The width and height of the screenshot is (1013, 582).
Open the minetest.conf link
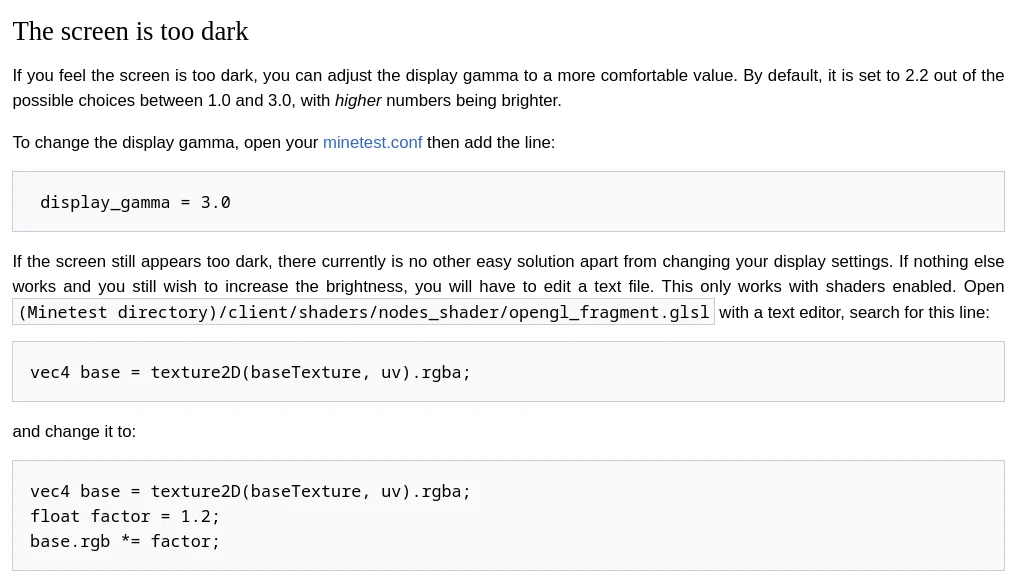coord(372,142)
